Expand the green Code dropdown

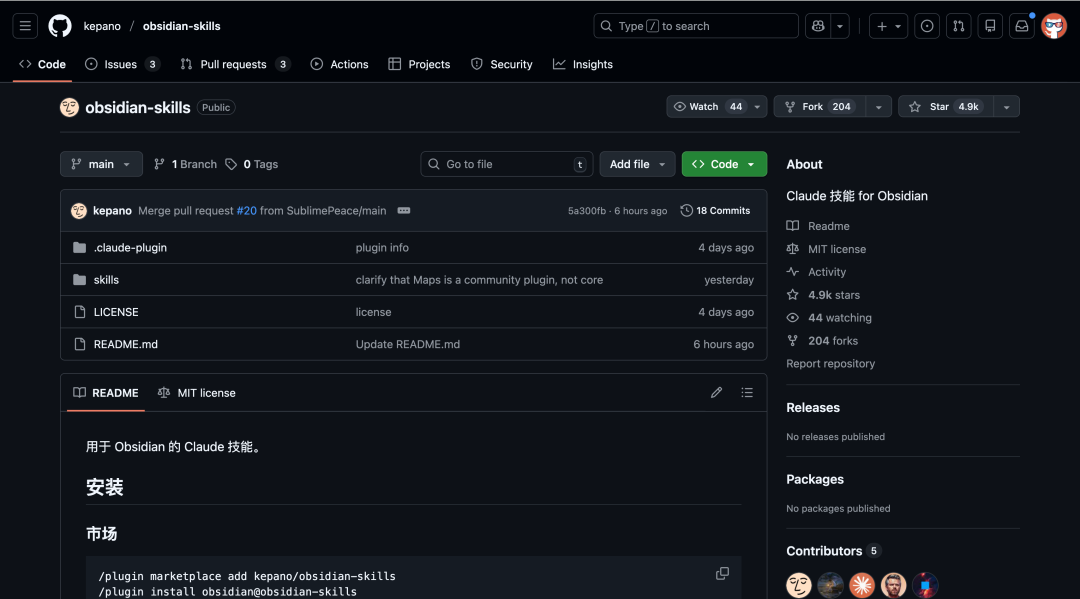(724, 163)
